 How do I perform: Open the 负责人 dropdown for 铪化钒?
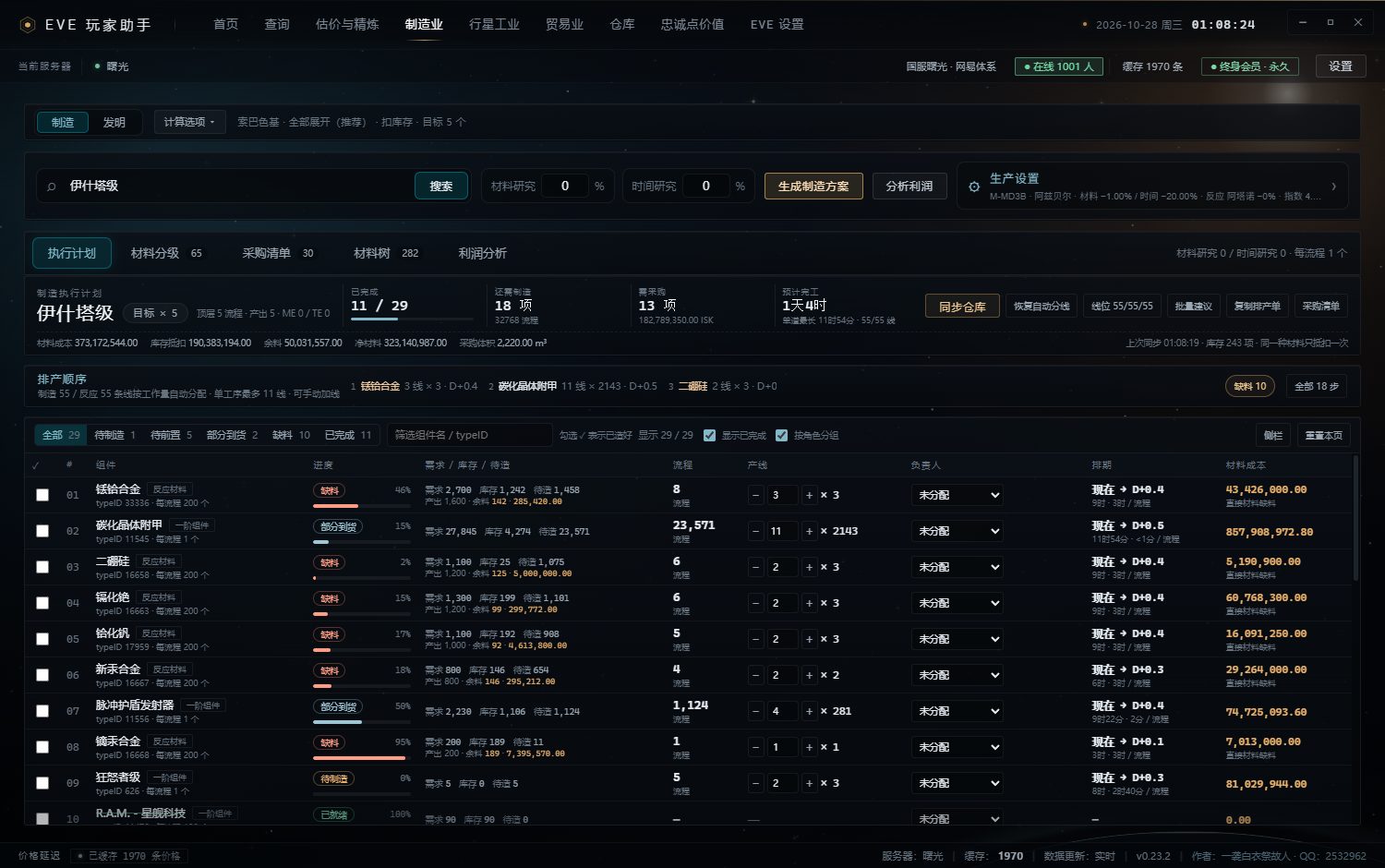(957, 639)
